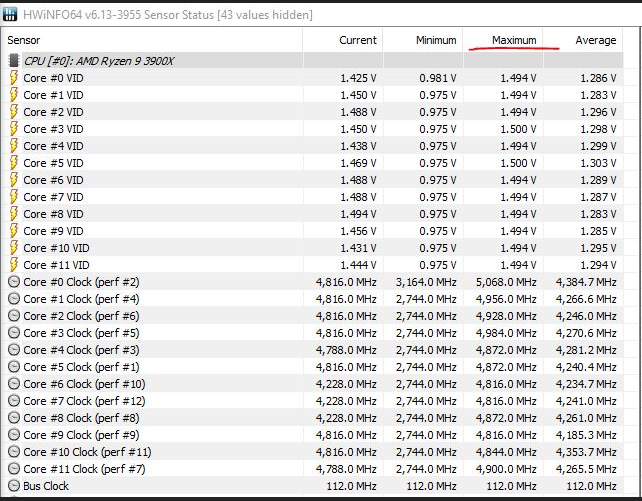This screenshot has width=642, height=501.
Task: Click the 0.981 V minimum value
Action: tap(438, 78)
